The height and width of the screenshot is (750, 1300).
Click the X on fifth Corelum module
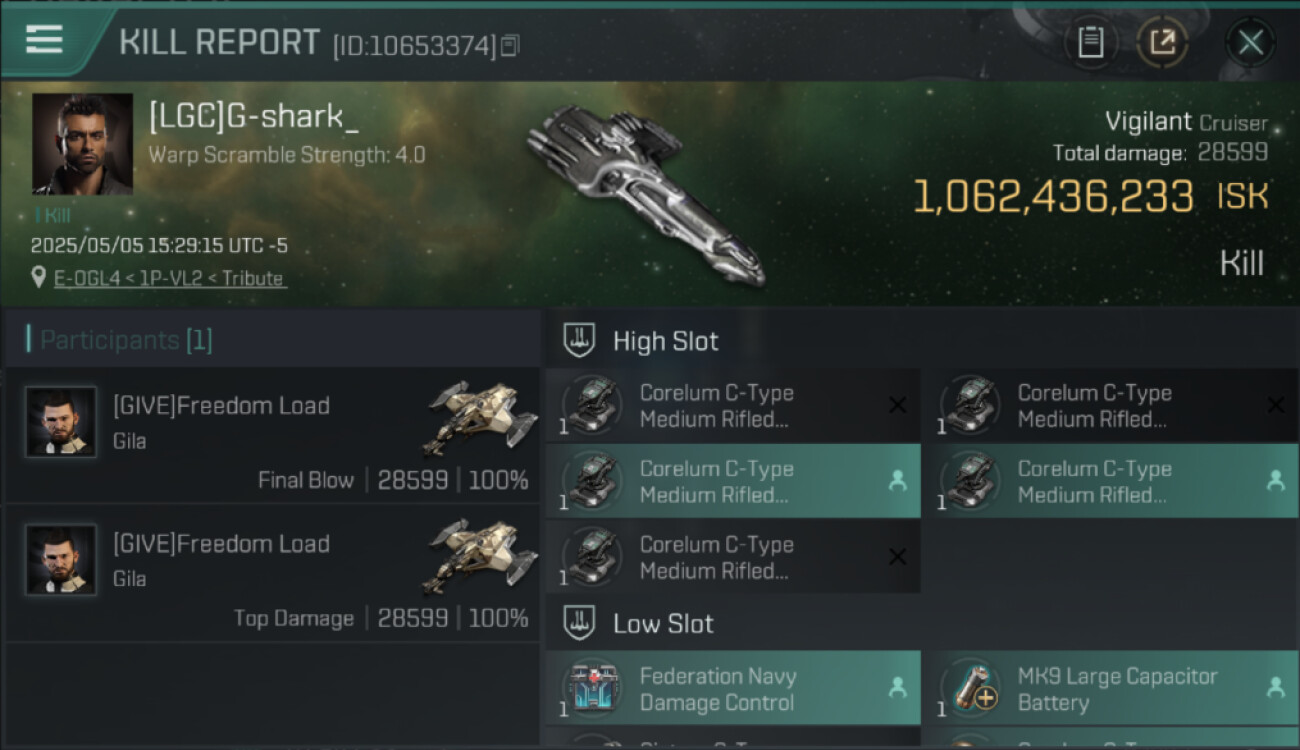click(x=897, y=557)
